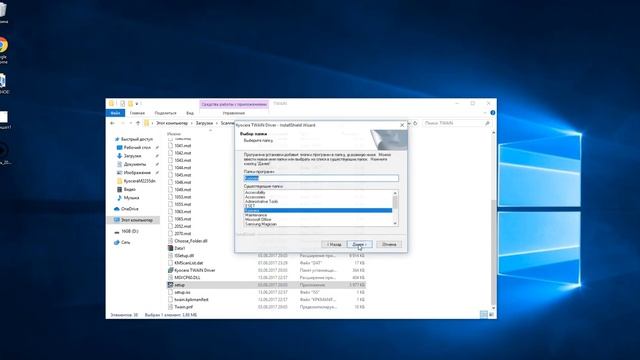Select the highlighted Kyocera folder entry
Image resolution: width=640 pixels, height=360 pixels.
318,210
